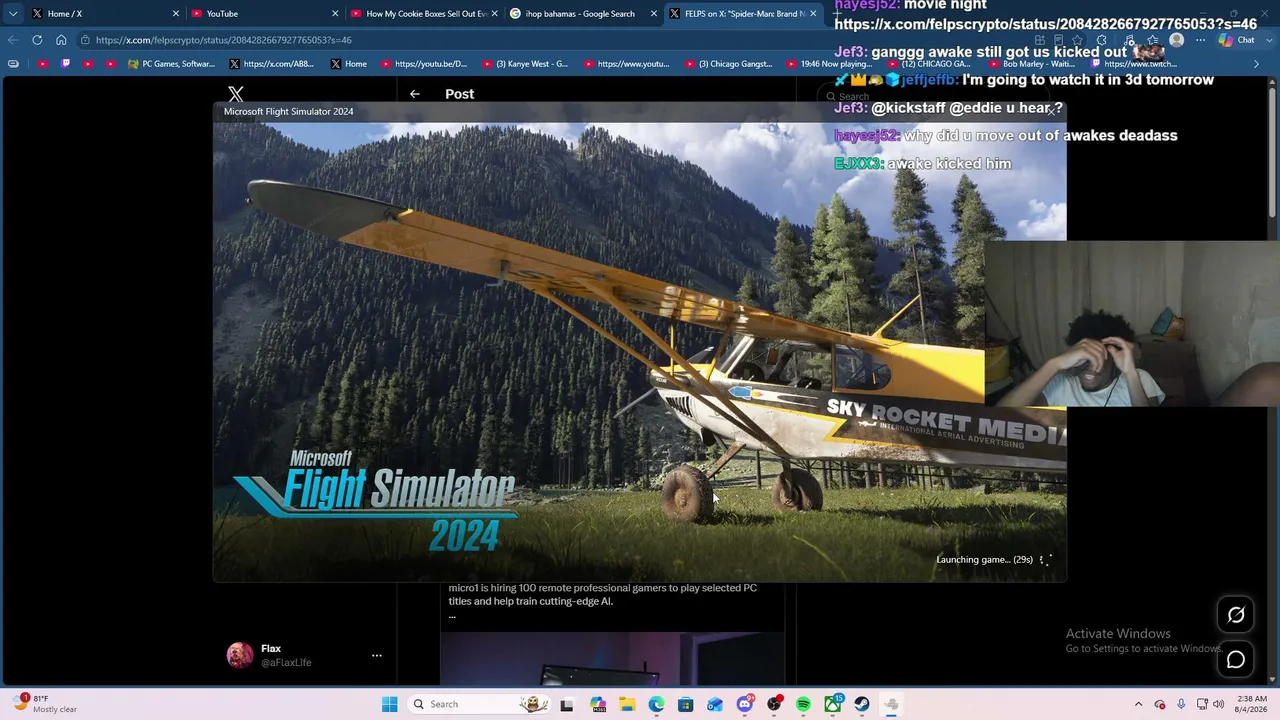Open the Windows Start menu
Screen dimensions: 1280x720
click(389, 704)
